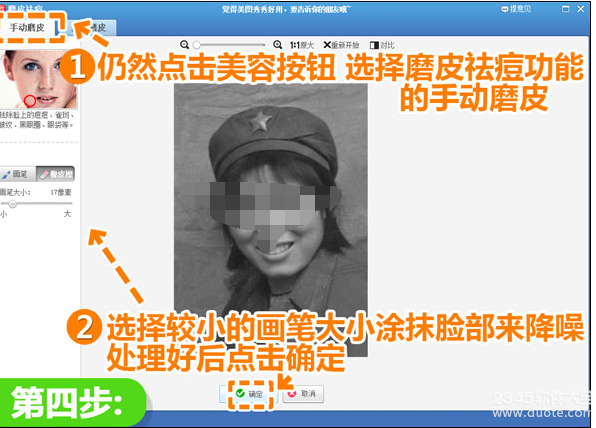Click the grayscale portrait photo canvas

[271, 220]
